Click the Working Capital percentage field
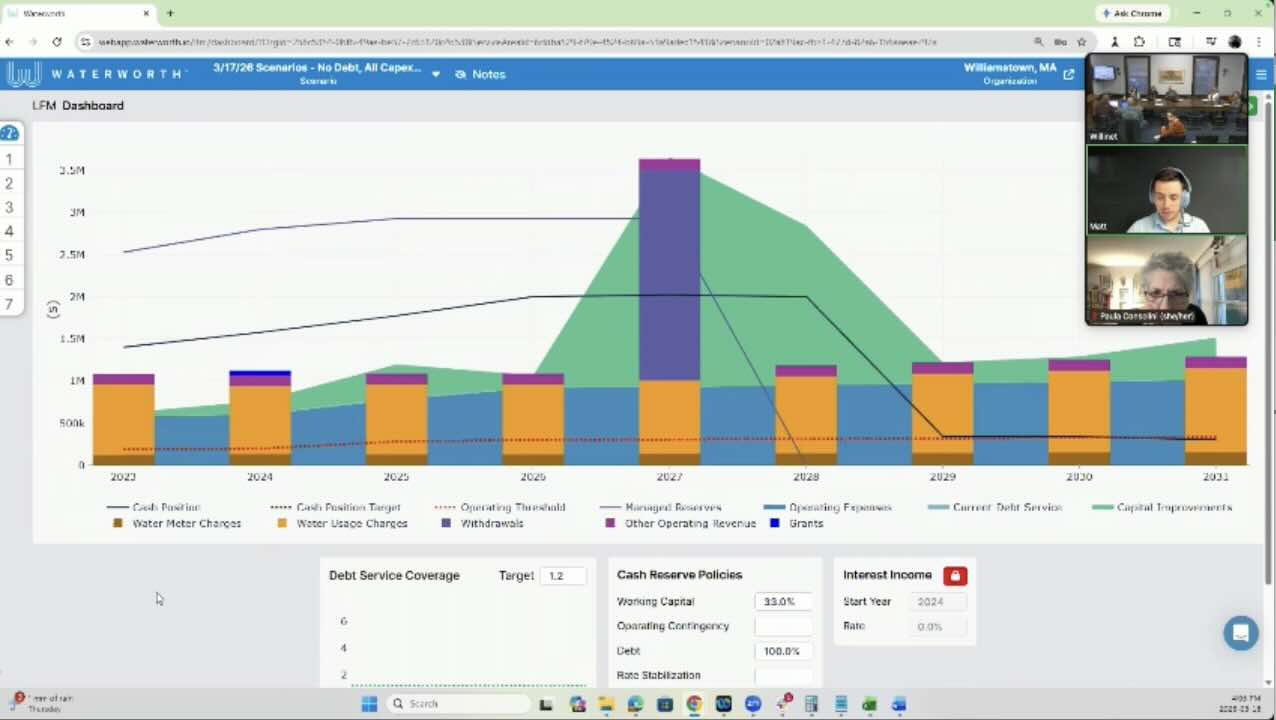Image resolution: width=1276 pixels, height=720 pixels. (x=782, y=601)
